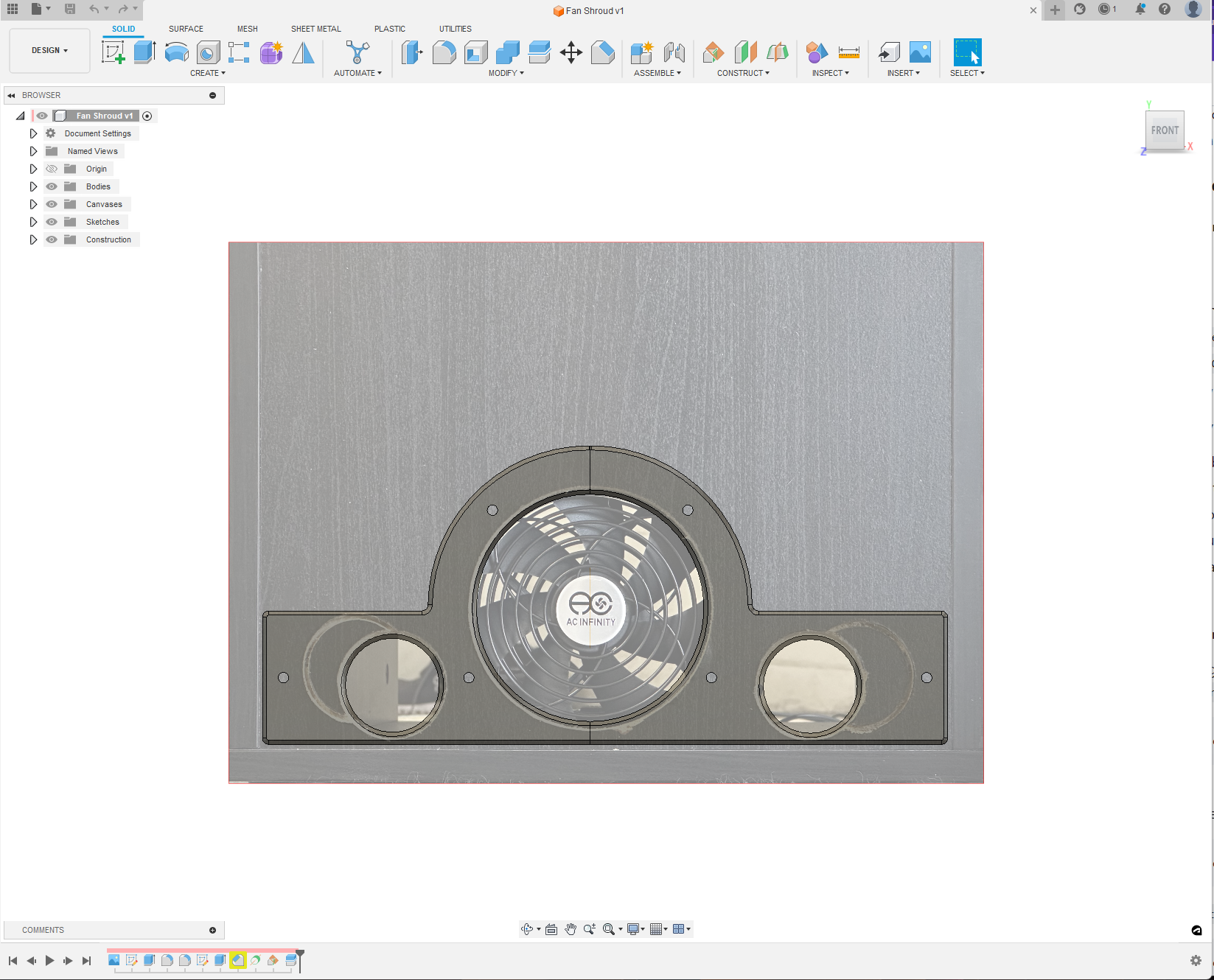Open the Joint tool in Assemble
Viewport: 1214px width, 980px height.
click(674, 52)
